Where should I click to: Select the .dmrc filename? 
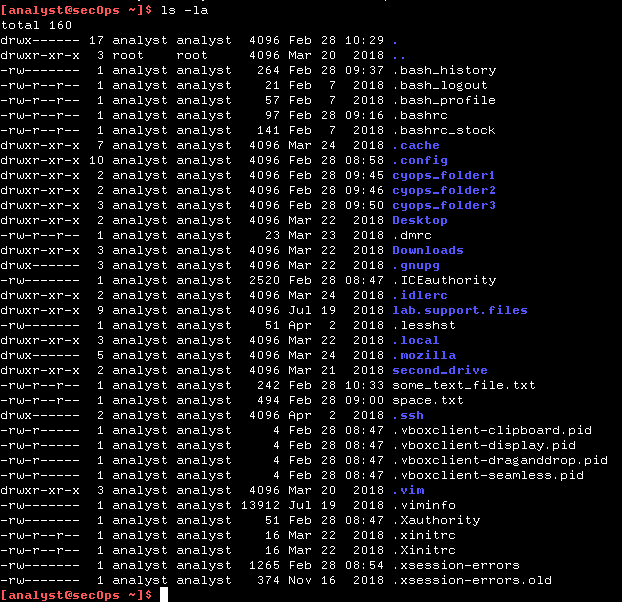[x=412, y=235]
